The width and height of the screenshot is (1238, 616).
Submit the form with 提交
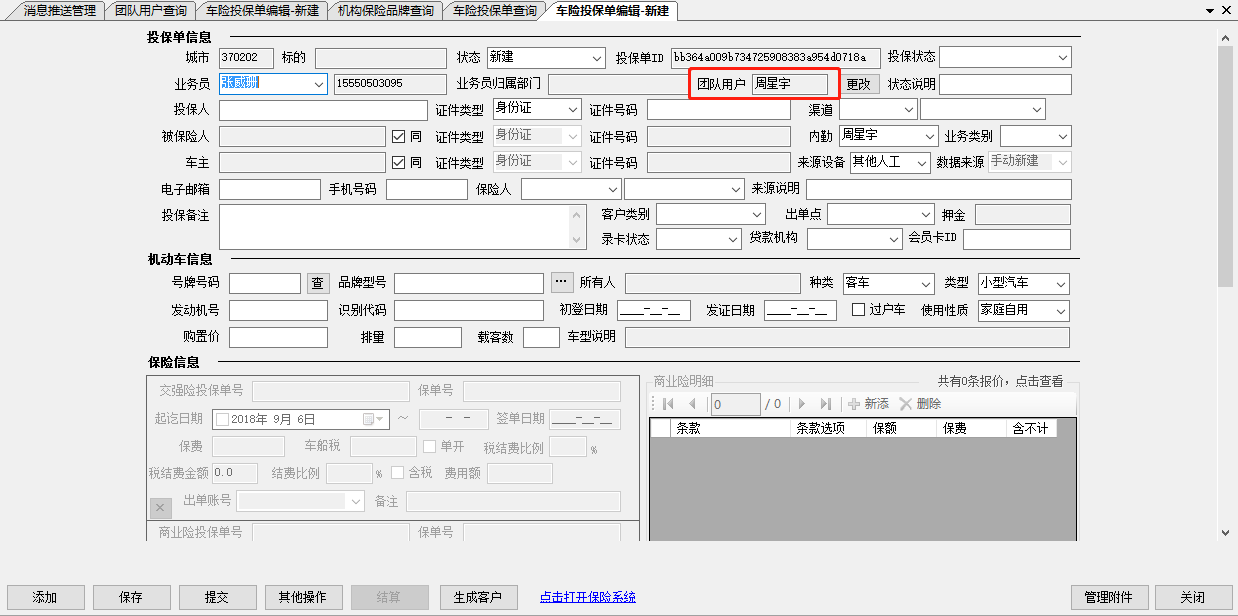(217, 597)
